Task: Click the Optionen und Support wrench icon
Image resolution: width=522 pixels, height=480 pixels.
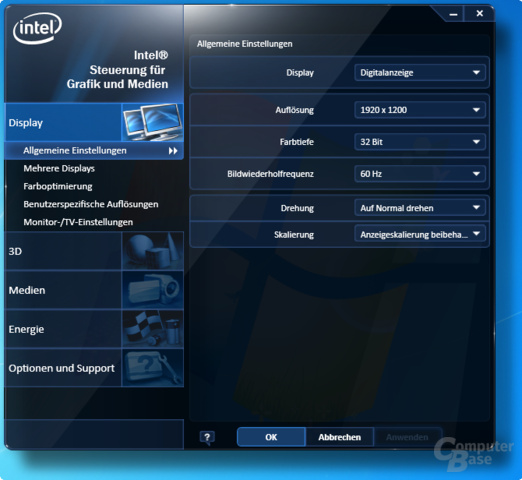Action: pyautogui.click(x=153, y=368)
